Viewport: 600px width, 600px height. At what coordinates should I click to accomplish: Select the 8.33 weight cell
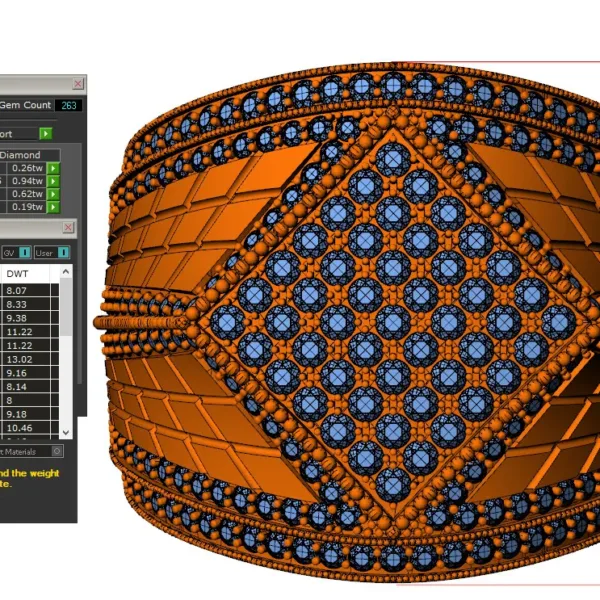pos(26,304)
